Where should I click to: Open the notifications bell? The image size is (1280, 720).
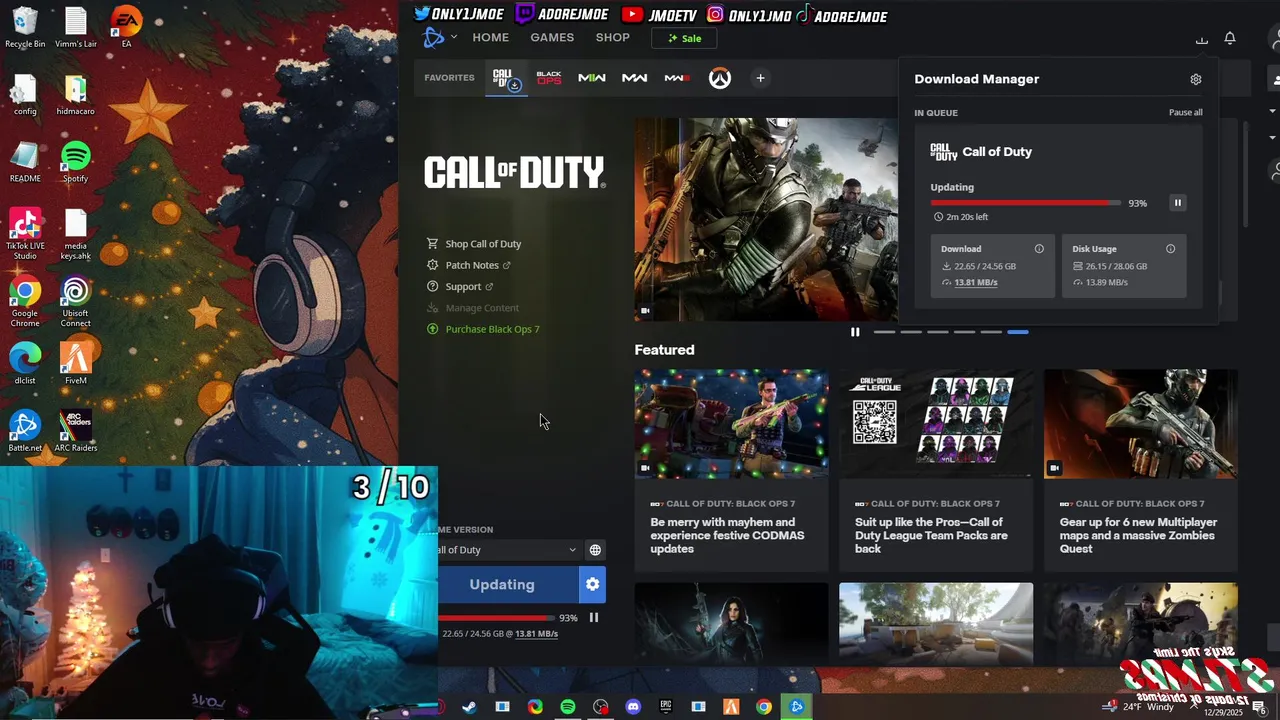1230,38
